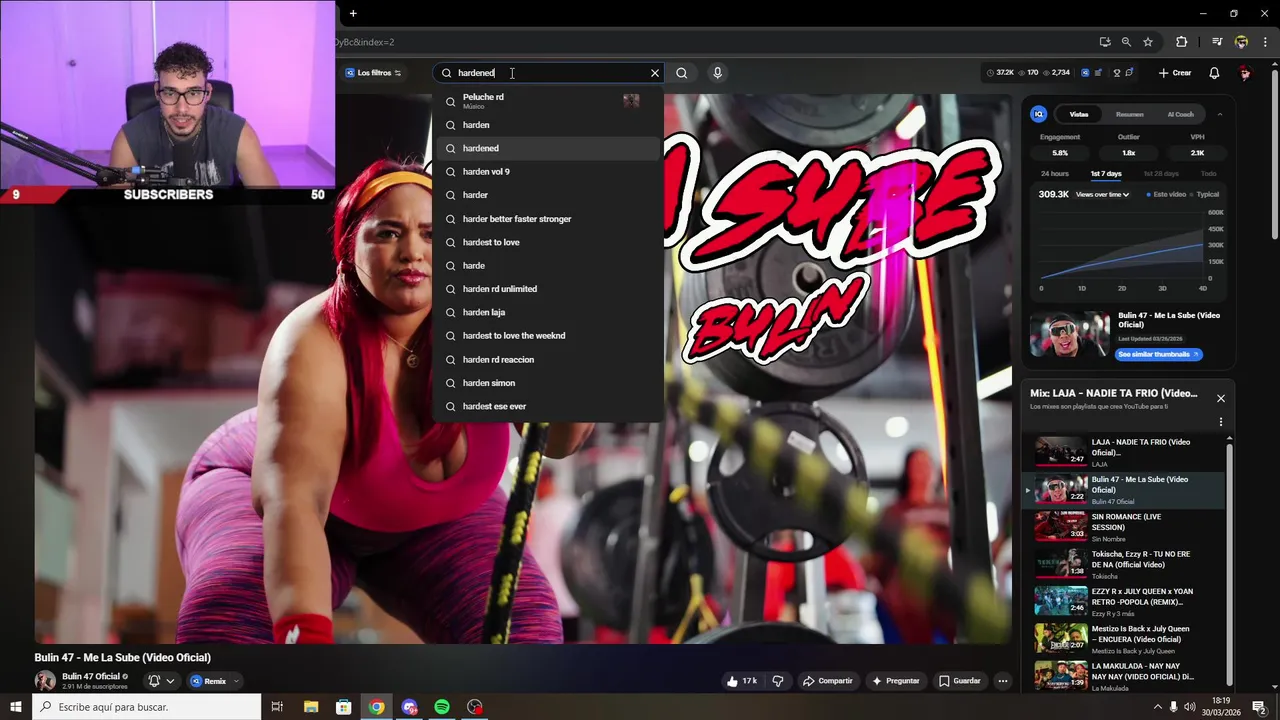The image size is (1280, 720).
Task: Click Preguntar button
Action: click(895, 681)
